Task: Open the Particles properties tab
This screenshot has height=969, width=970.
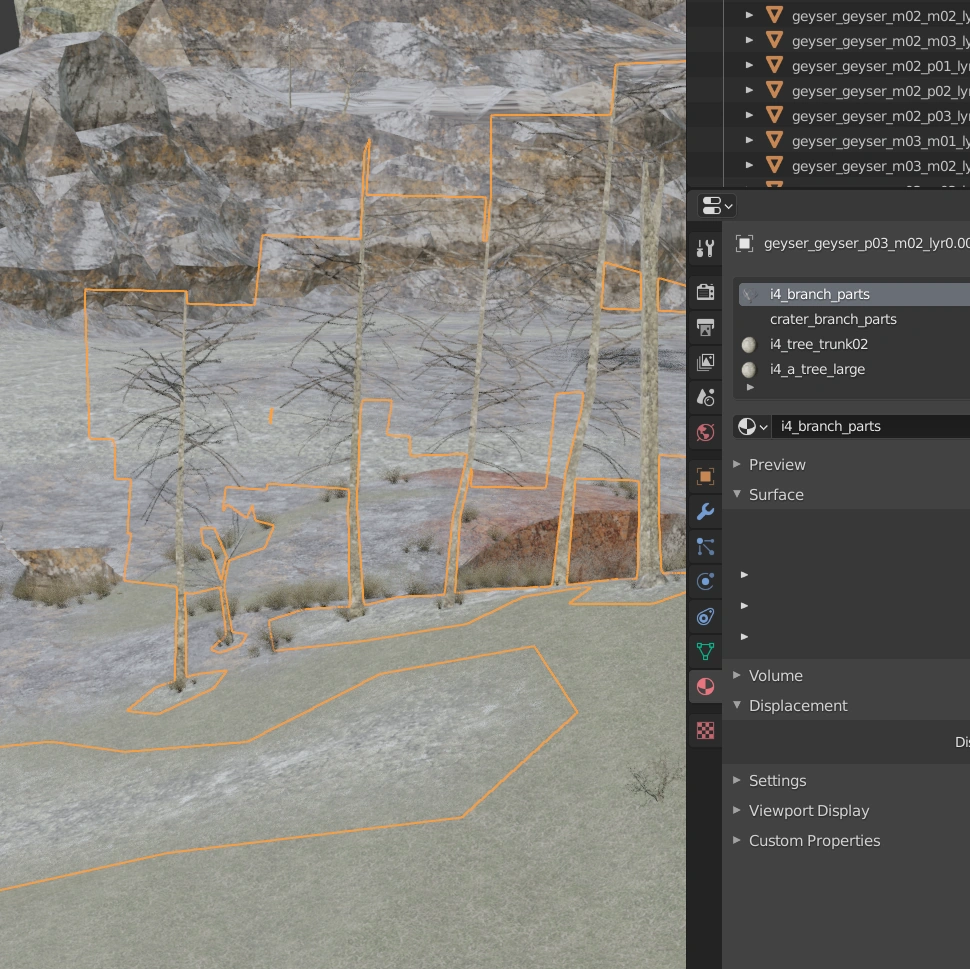Action: point(705,546)
